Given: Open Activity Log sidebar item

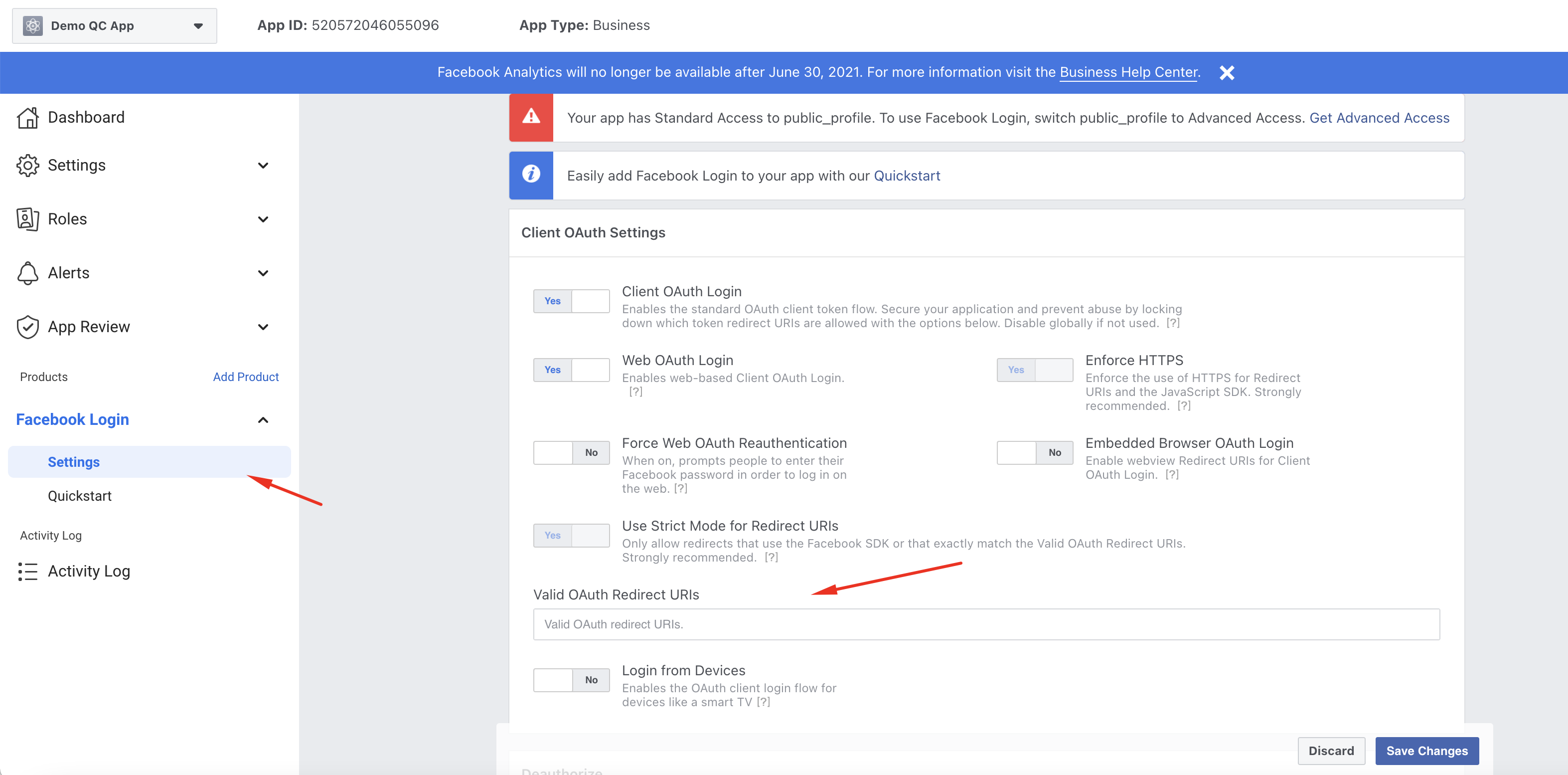Looking at the screenshot, I should pyautogui.click(x=89, y=572).
